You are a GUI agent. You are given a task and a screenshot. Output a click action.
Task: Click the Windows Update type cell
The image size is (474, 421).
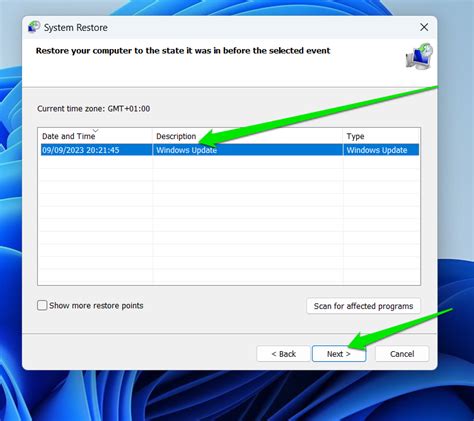coord(377,150)
